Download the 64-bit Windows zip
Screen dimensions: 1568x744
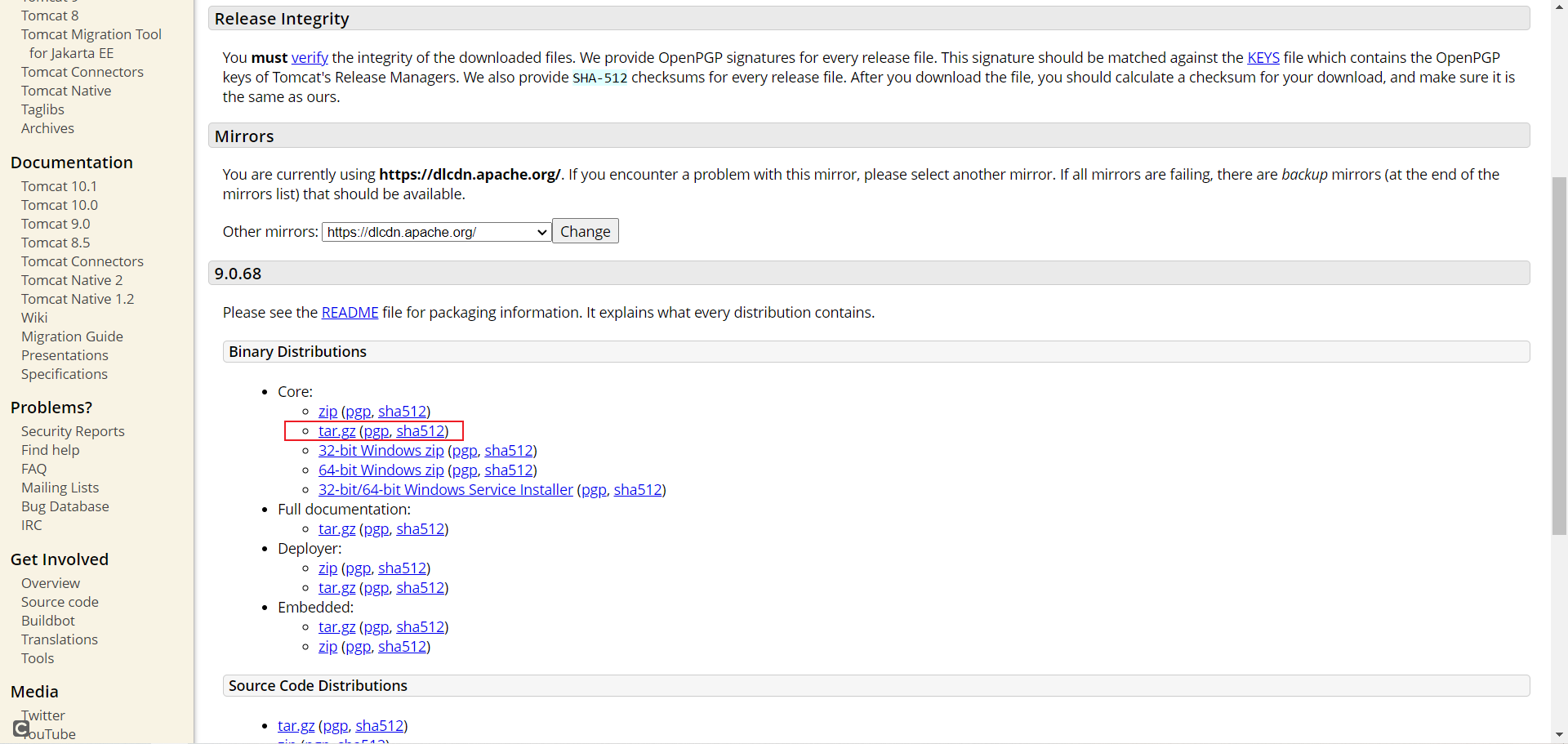coord(381,470)
